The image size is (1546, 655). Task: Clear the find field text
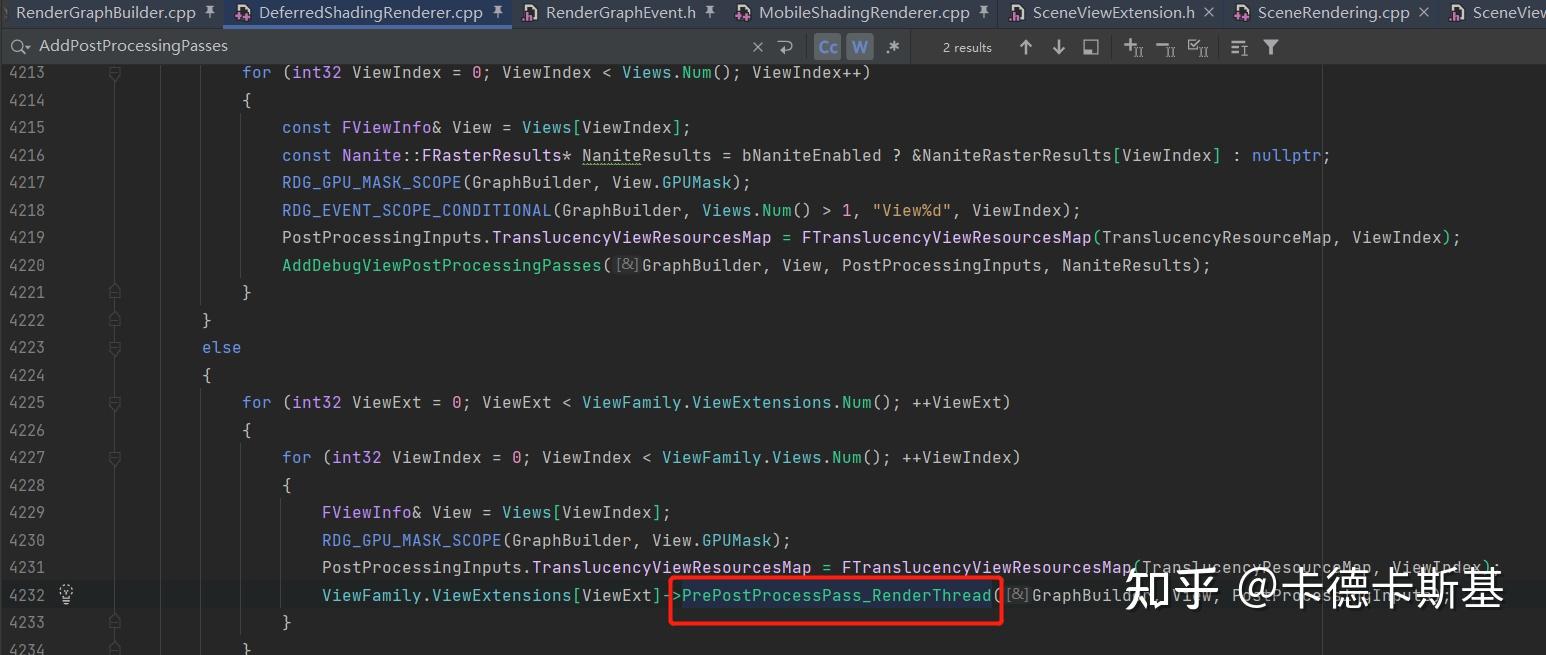(x=757, y=47)
